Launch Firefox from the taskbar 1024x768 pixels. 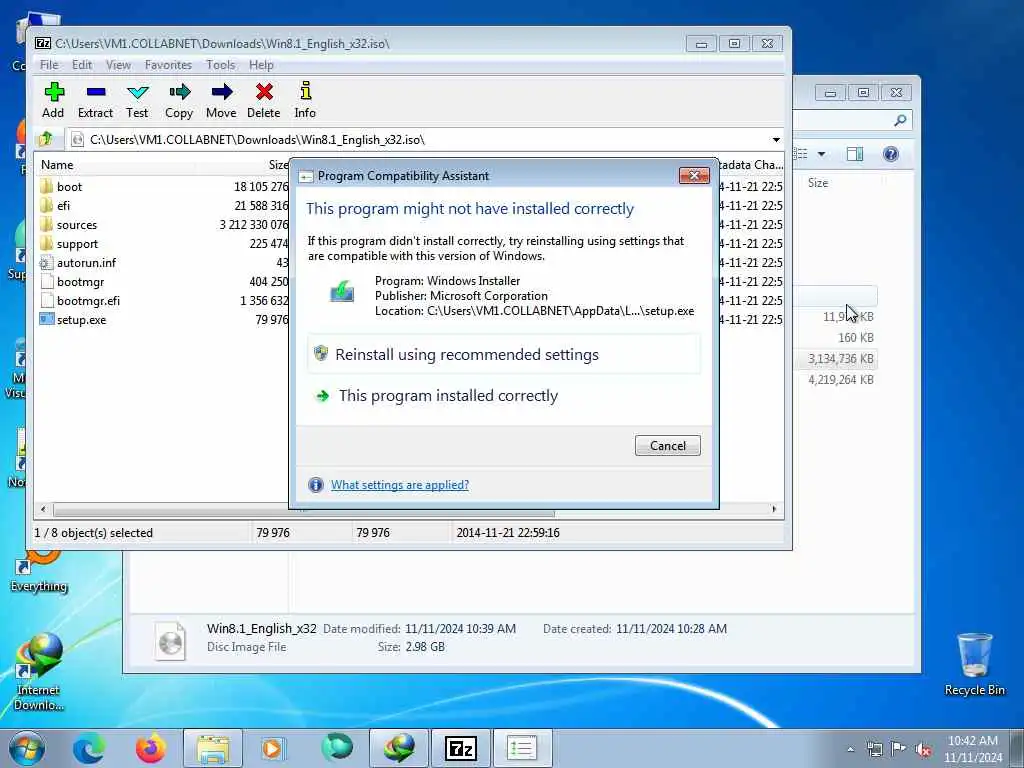tap(150, 748)
